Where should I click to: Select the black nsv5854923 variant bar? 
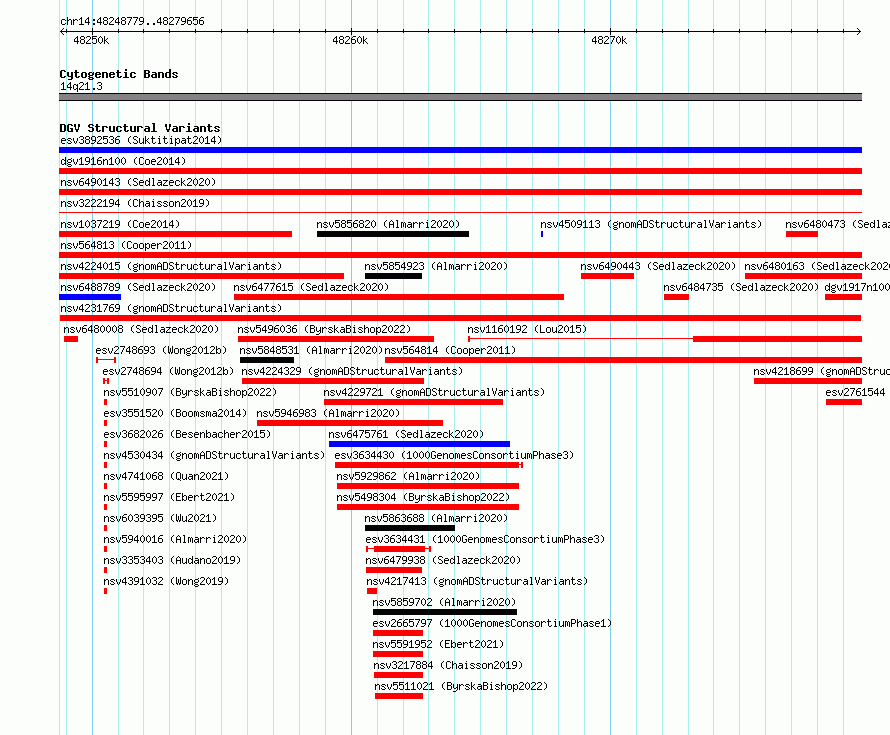point(393,276)
